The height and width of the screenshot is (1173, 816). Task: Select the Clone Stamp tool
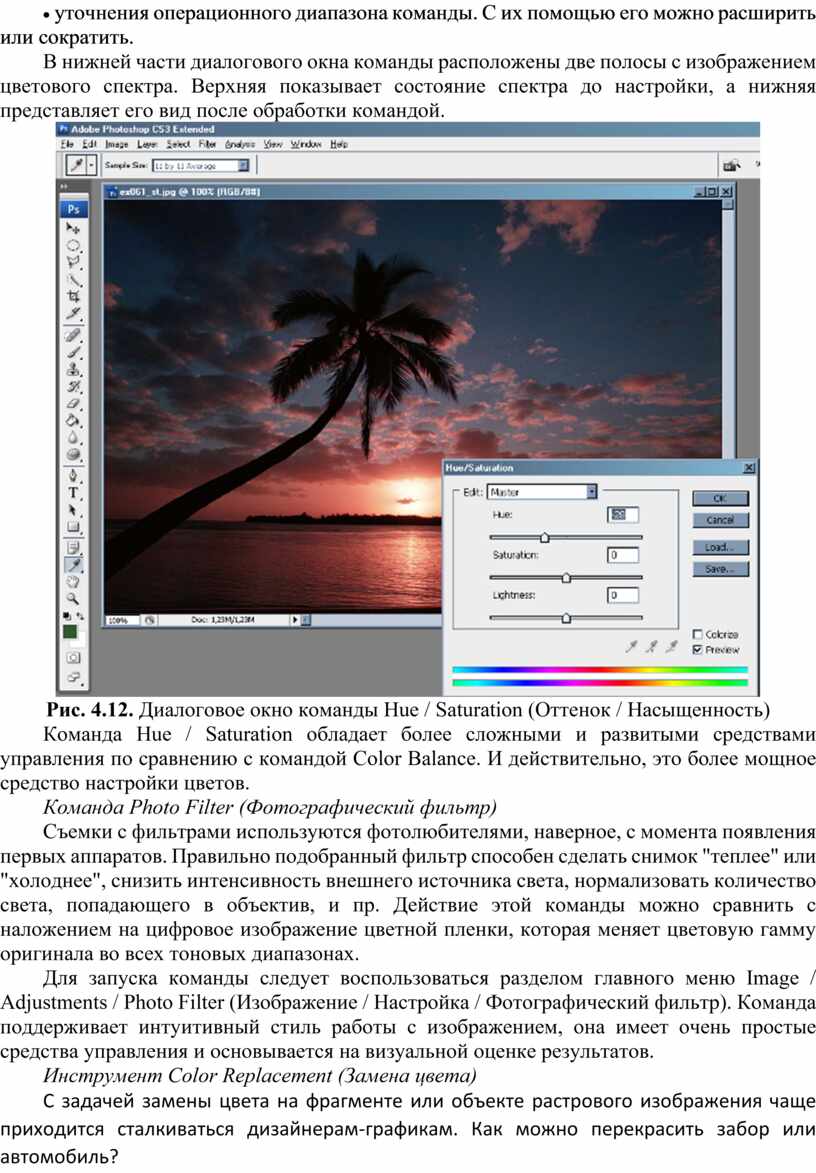pyautogui.click(x=73, y=370)
